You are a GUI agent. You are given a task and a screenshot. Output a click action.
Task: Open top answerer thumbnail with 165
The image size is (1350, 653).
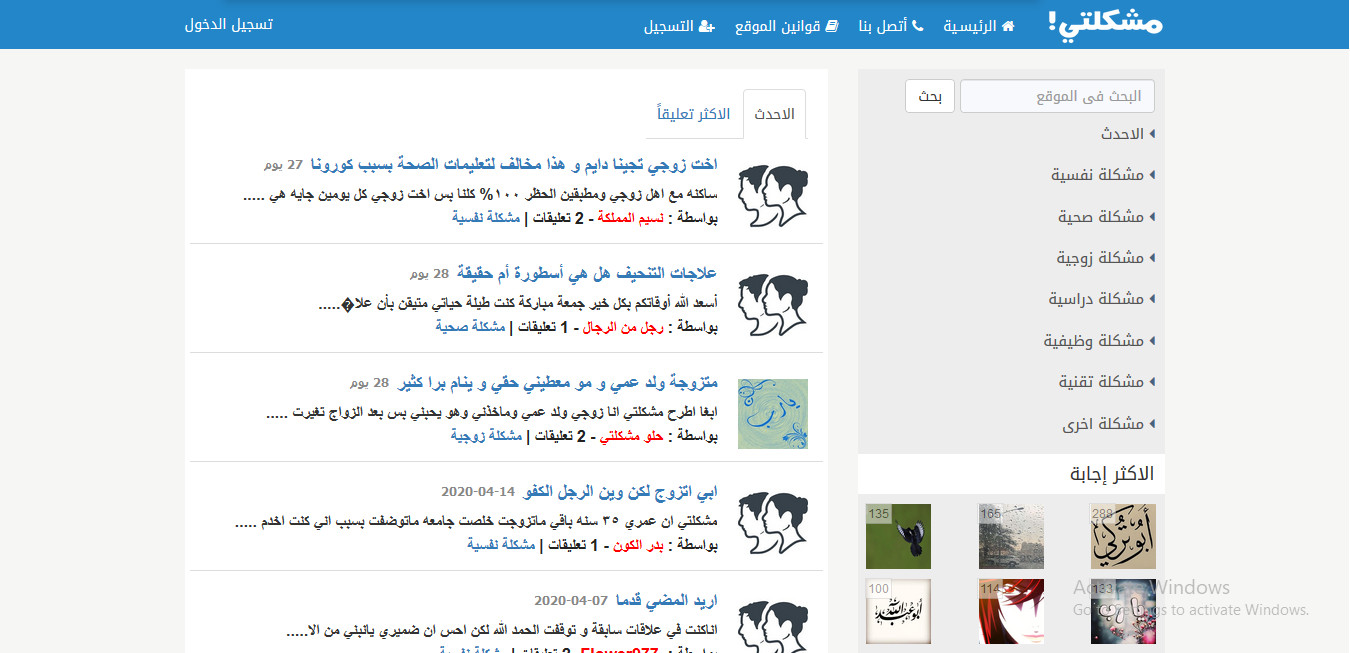tap(1011, 536)
